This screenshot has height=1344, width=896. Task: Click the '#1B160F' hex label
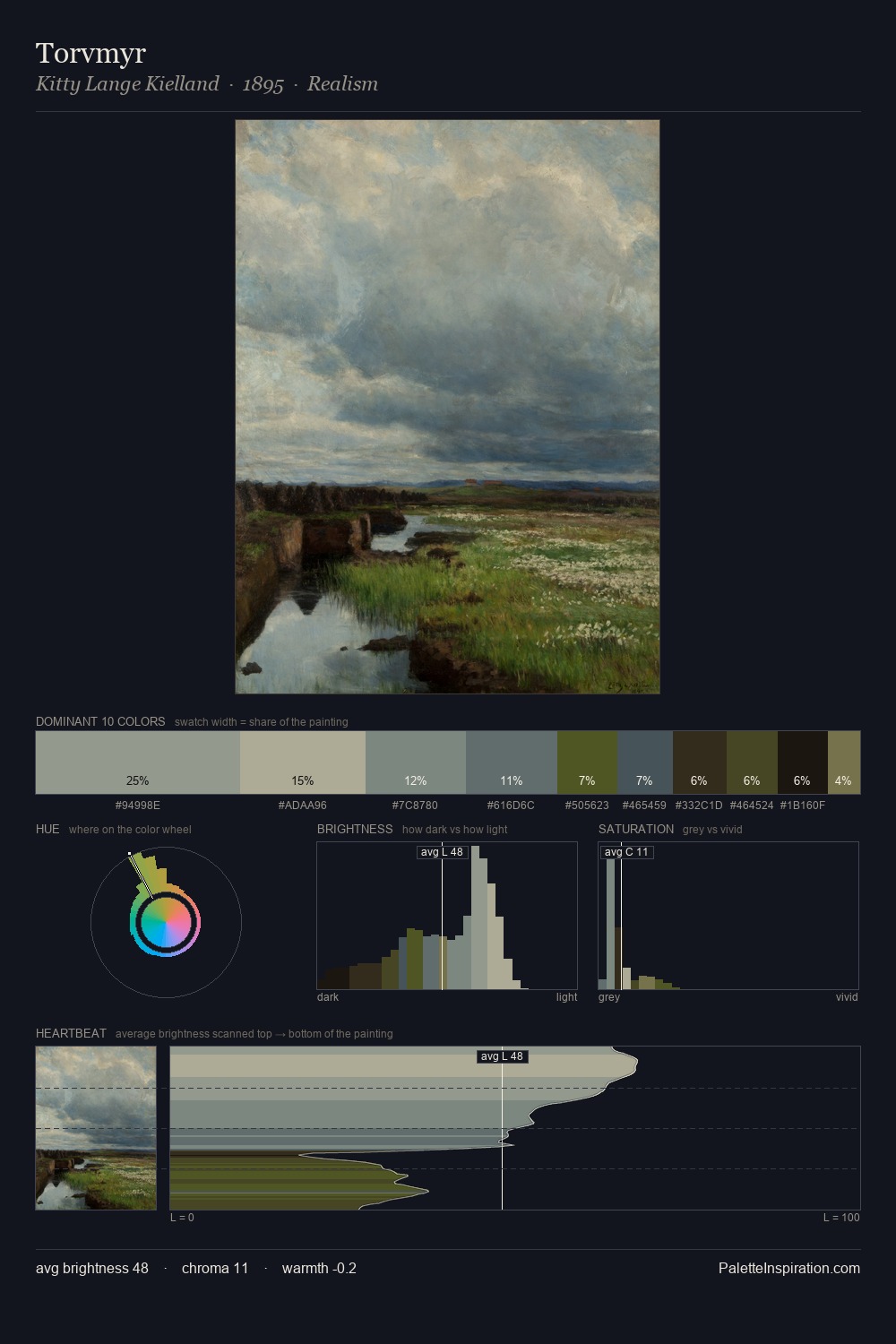(802, 806)
